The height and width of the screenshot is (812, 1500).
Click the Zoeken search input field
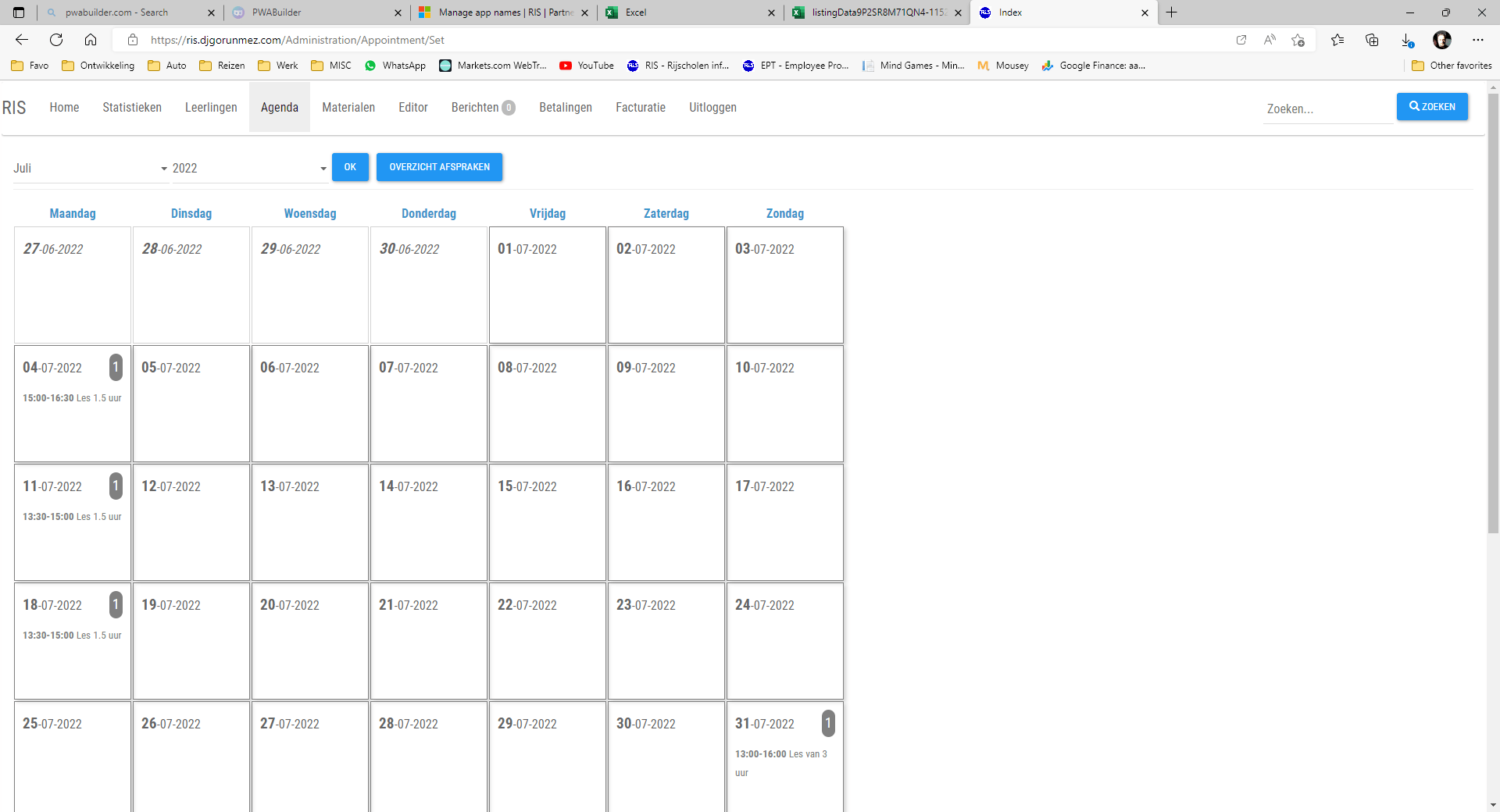point(1328,109)
